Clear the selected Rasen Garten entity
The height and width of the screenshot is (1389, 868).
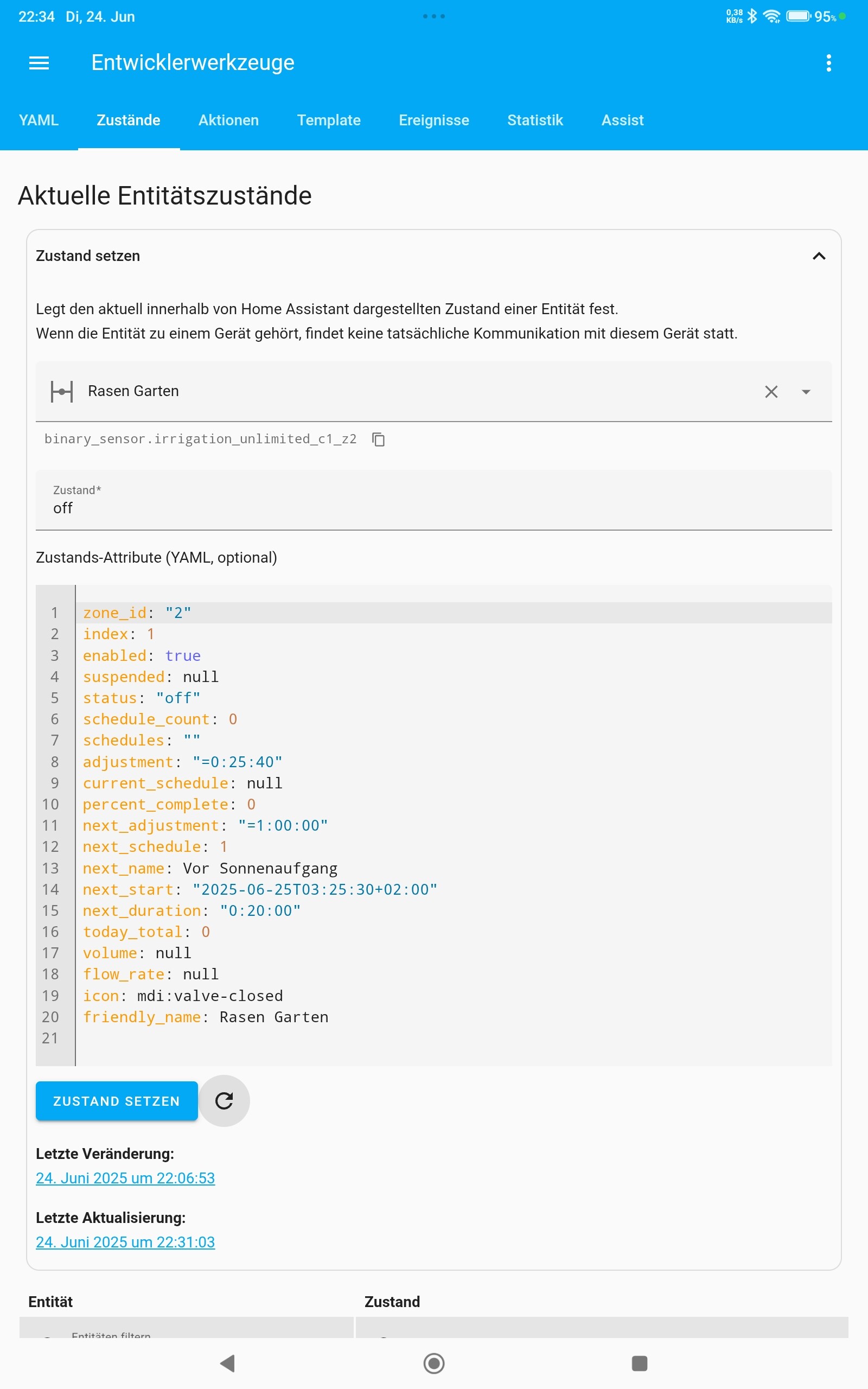771,391
